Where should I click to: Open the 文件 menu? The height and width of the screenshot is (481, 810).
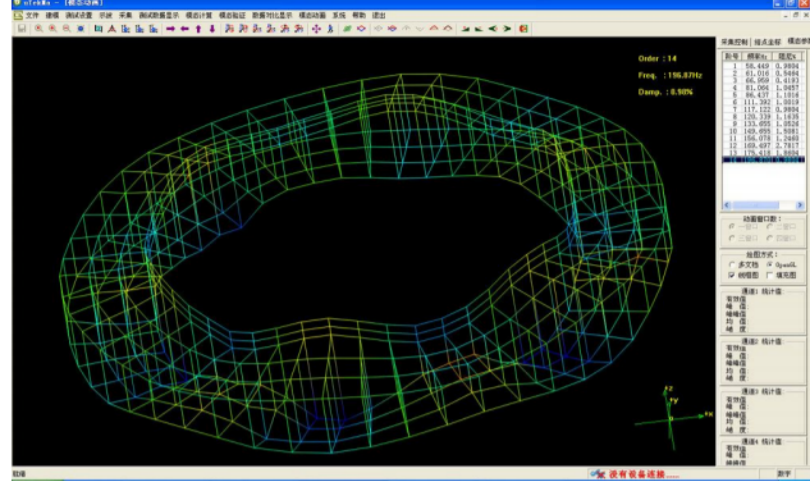tap(31, 17)
